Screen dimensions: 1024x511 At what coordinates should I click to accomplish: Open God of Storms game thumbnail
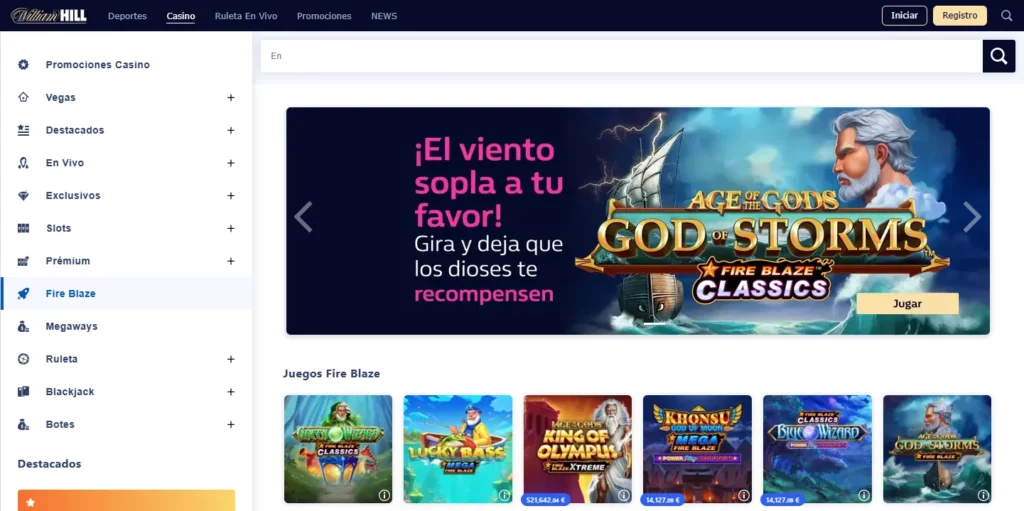937,449
